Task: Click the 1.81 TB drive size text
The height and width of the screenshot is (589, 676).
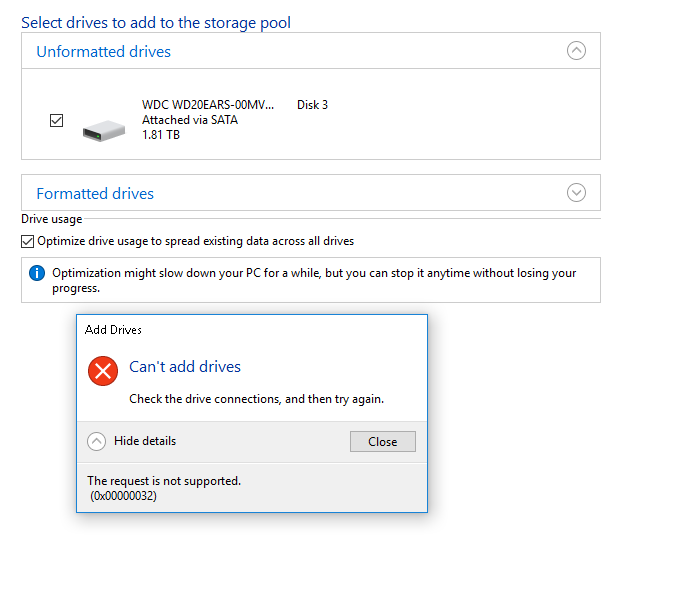Action: (x=161, y=135)
